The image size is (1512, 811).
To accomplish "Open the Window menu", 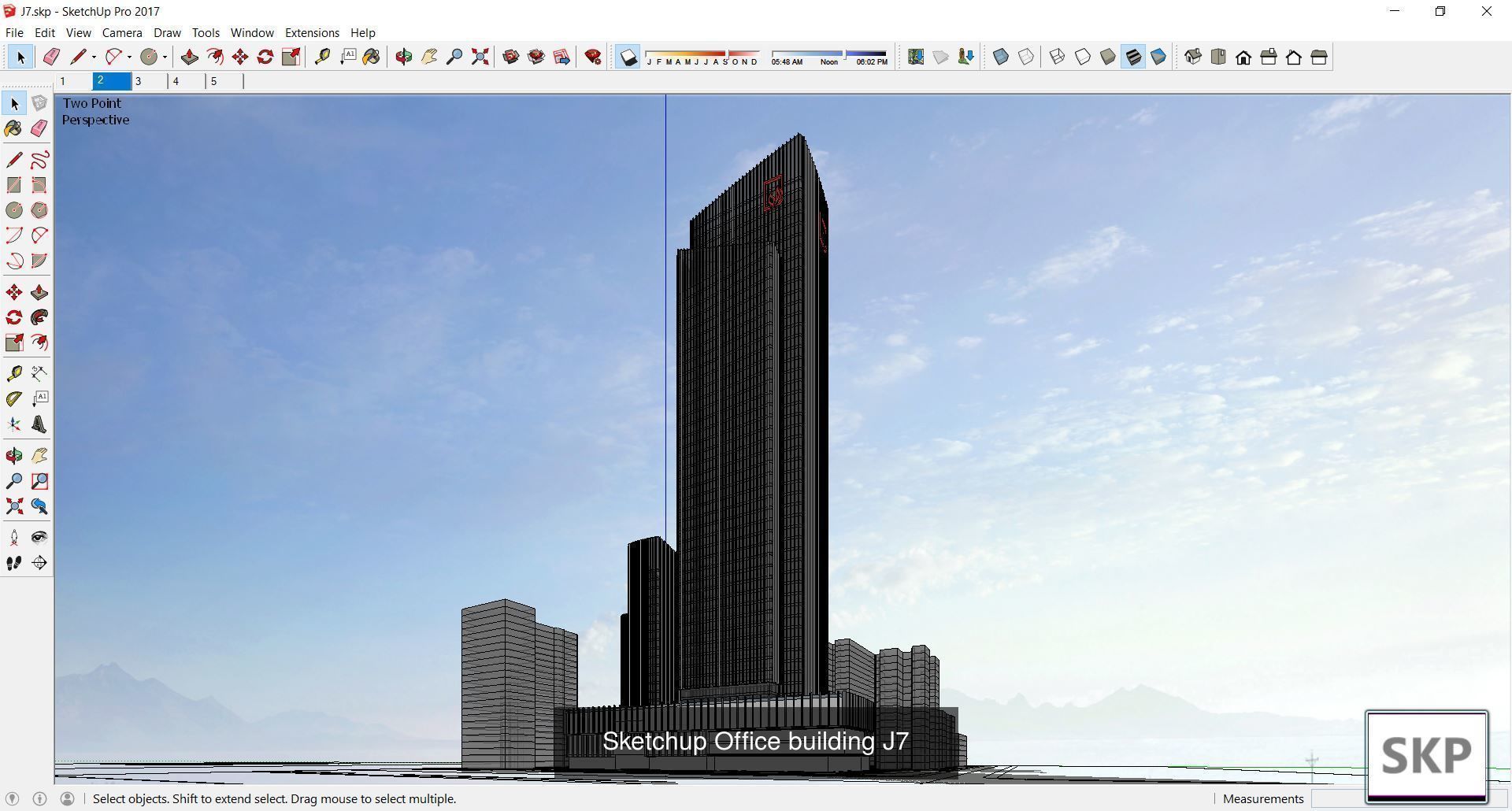I will pos(252,32).
